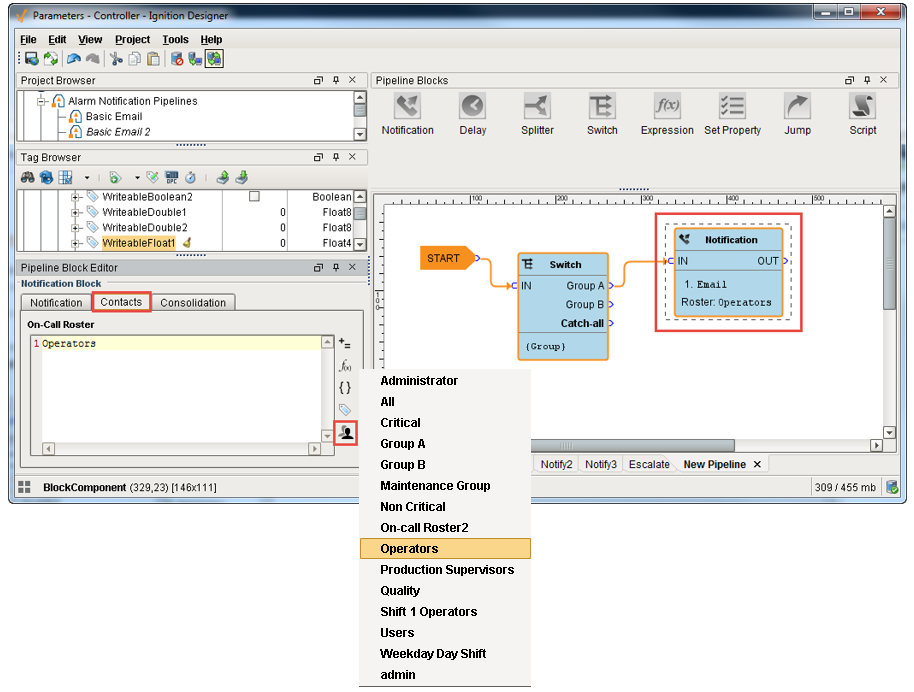The height and width of the screenshot is (692, 914).
Task: Click the scan class stopwatch icon
Action: (x=190, y=177)
